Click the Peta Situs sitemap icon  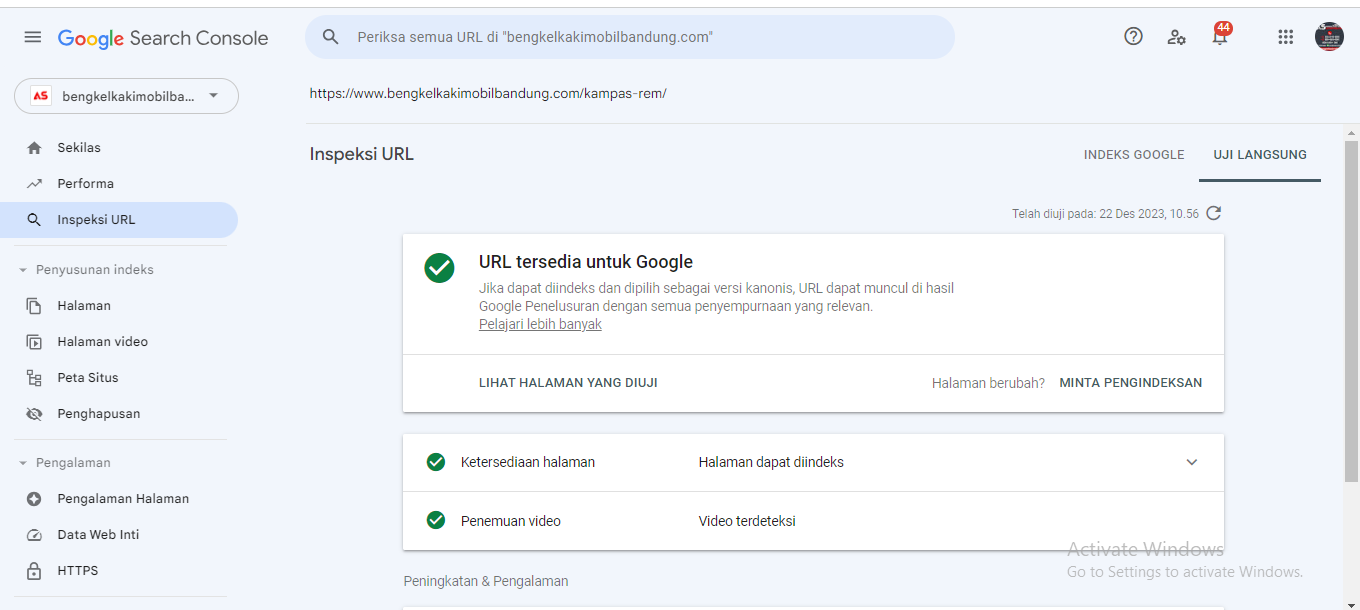(x=34, y=378)
